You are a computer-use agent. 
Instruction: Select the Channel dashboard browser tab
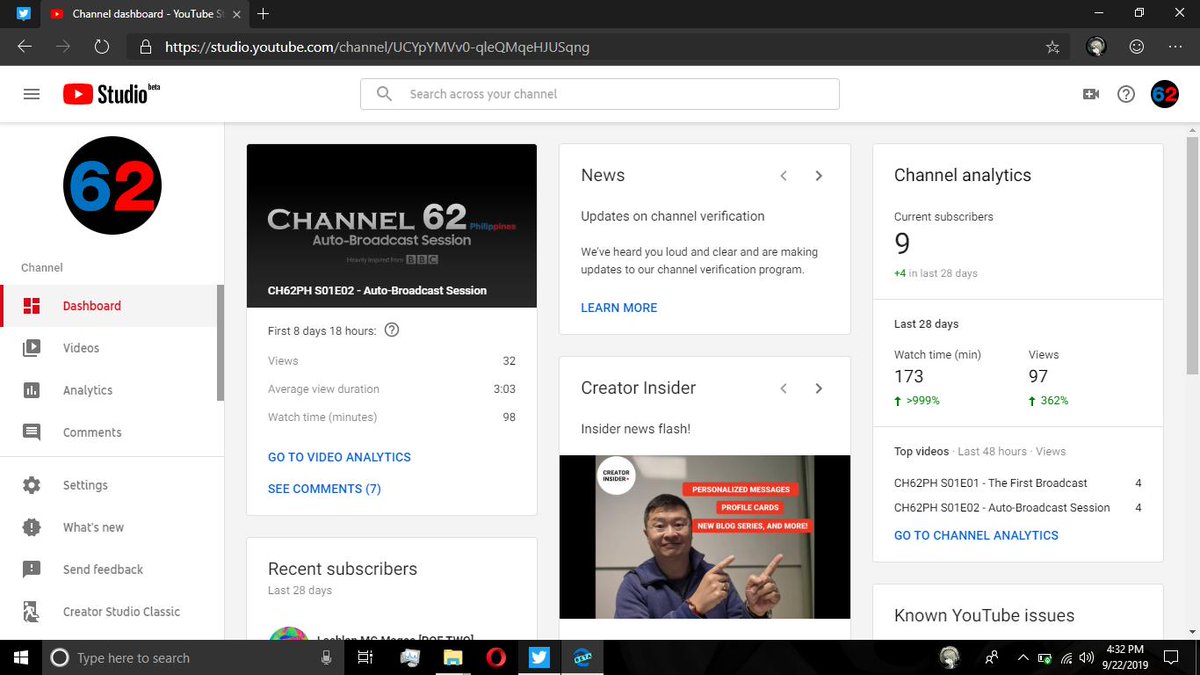[143, 14]
